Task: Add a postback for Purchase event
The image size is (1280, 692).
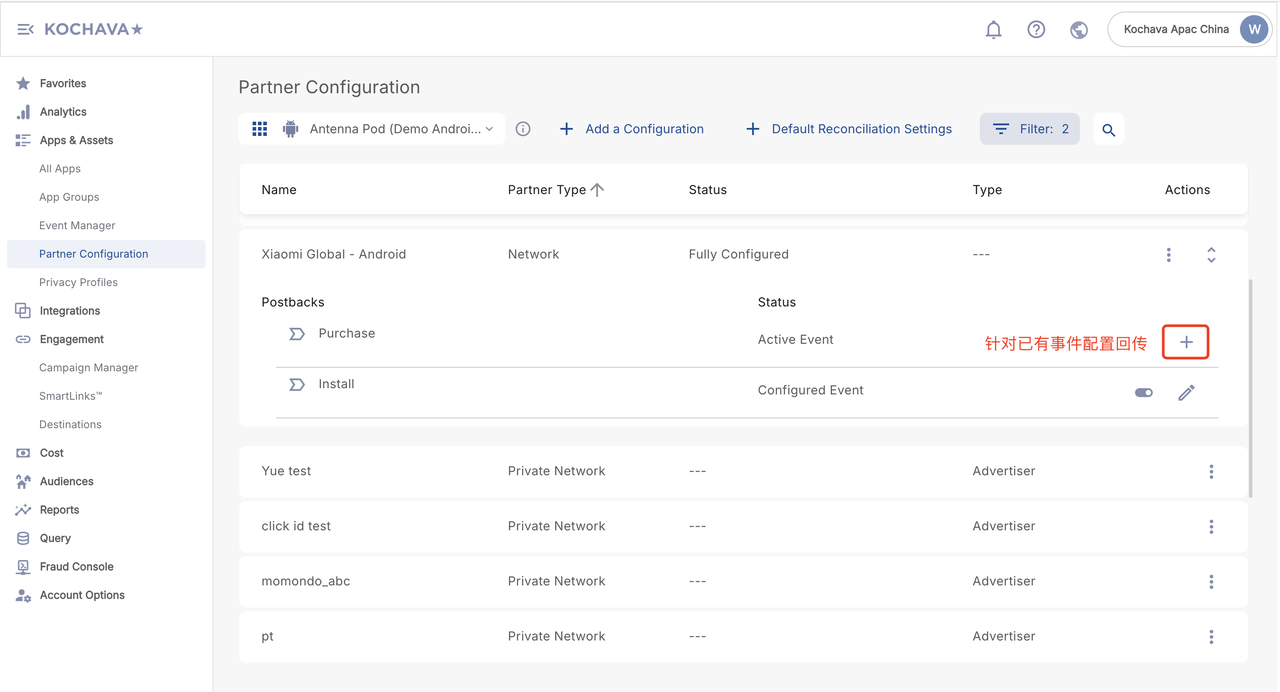Action: (1186, 342)
